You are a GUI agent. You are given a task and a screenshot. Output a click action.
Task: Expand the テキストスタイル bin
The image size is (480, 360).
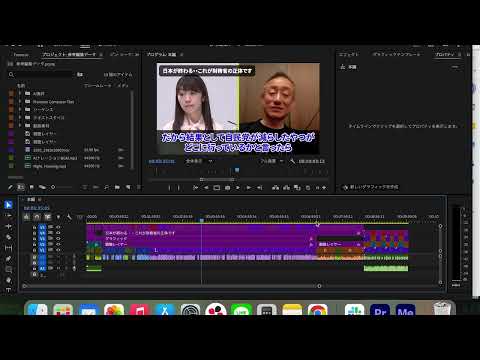coord(20,117)
